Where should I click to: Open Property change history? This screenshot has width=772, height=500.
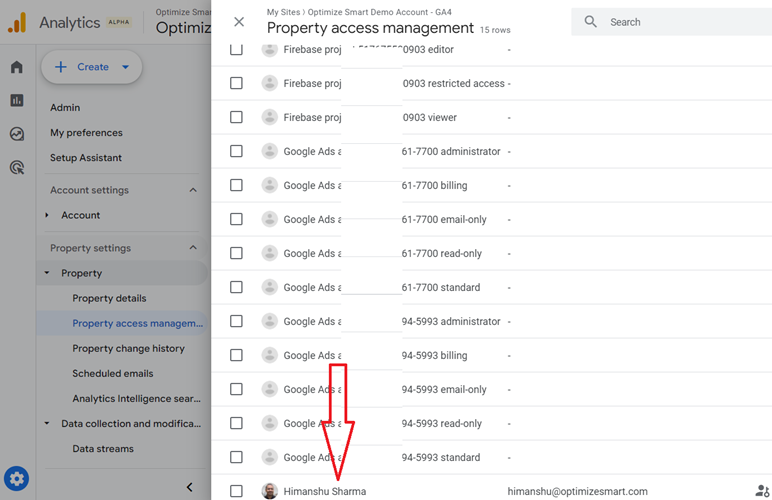pyautogui.click(x=129, y=348)
